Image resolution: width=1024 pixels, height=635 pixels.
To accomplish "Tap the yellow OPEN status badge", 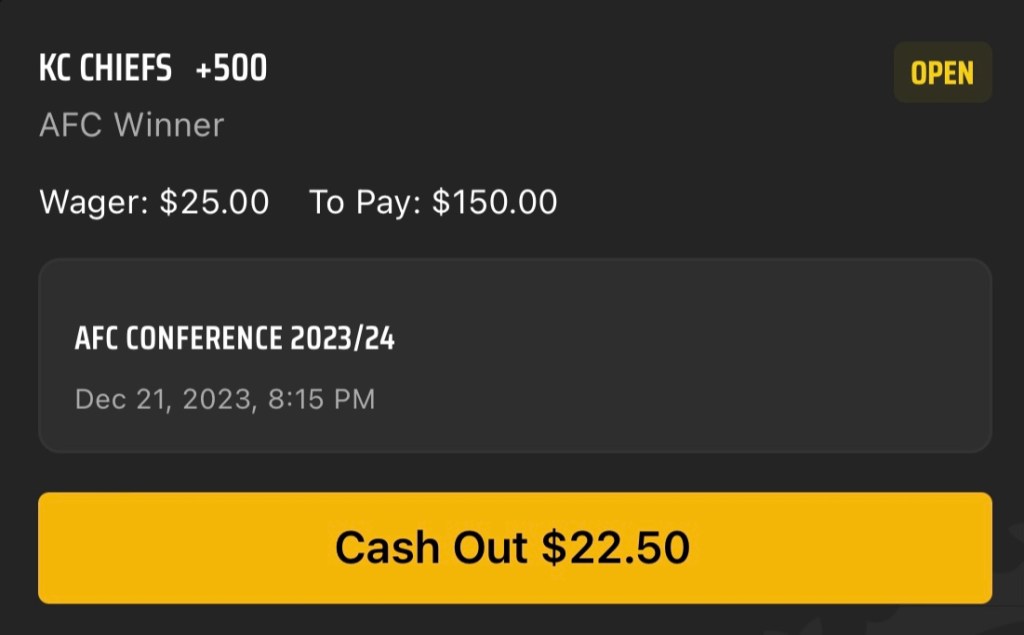I will [942, 73].
